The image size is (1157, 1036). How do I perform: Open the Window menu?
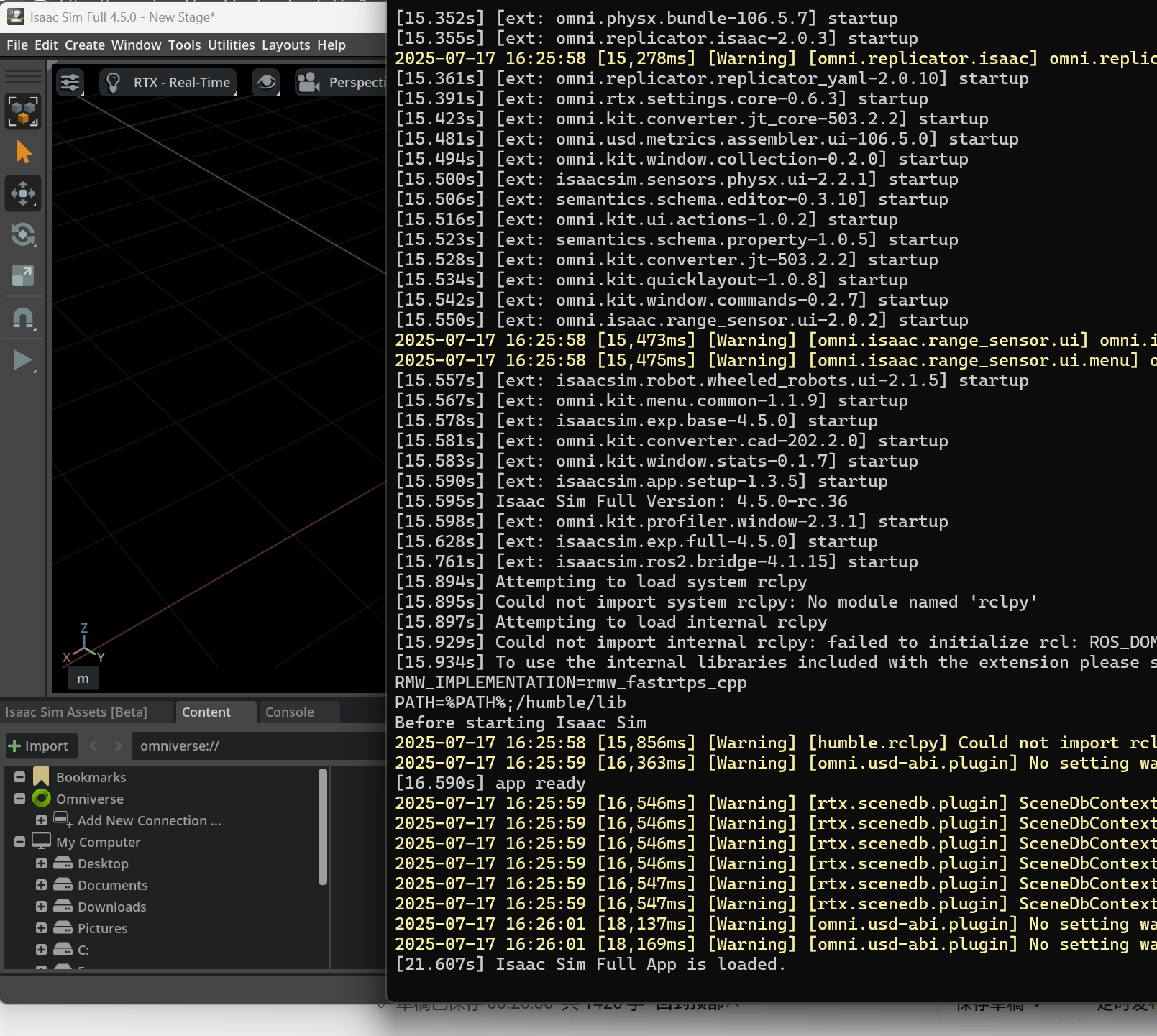[x=136, y=45]
